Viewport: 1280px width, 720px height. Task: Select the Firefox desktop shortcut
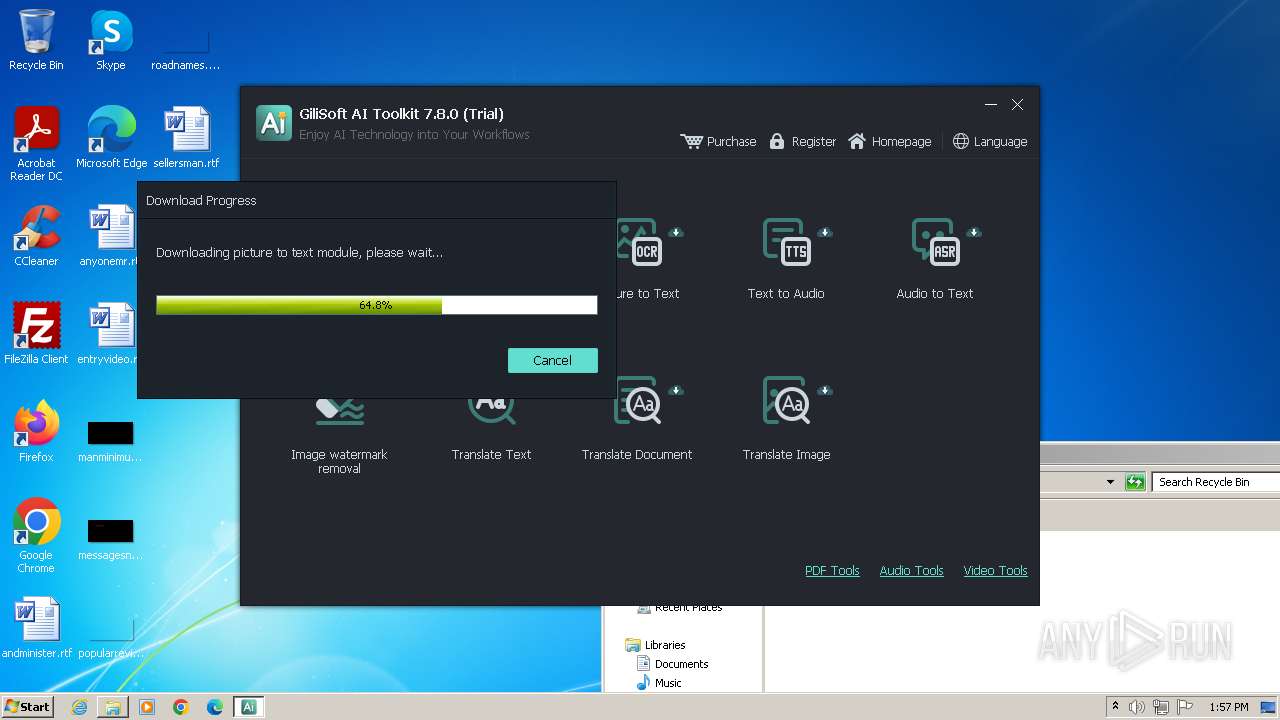(36, 432)
